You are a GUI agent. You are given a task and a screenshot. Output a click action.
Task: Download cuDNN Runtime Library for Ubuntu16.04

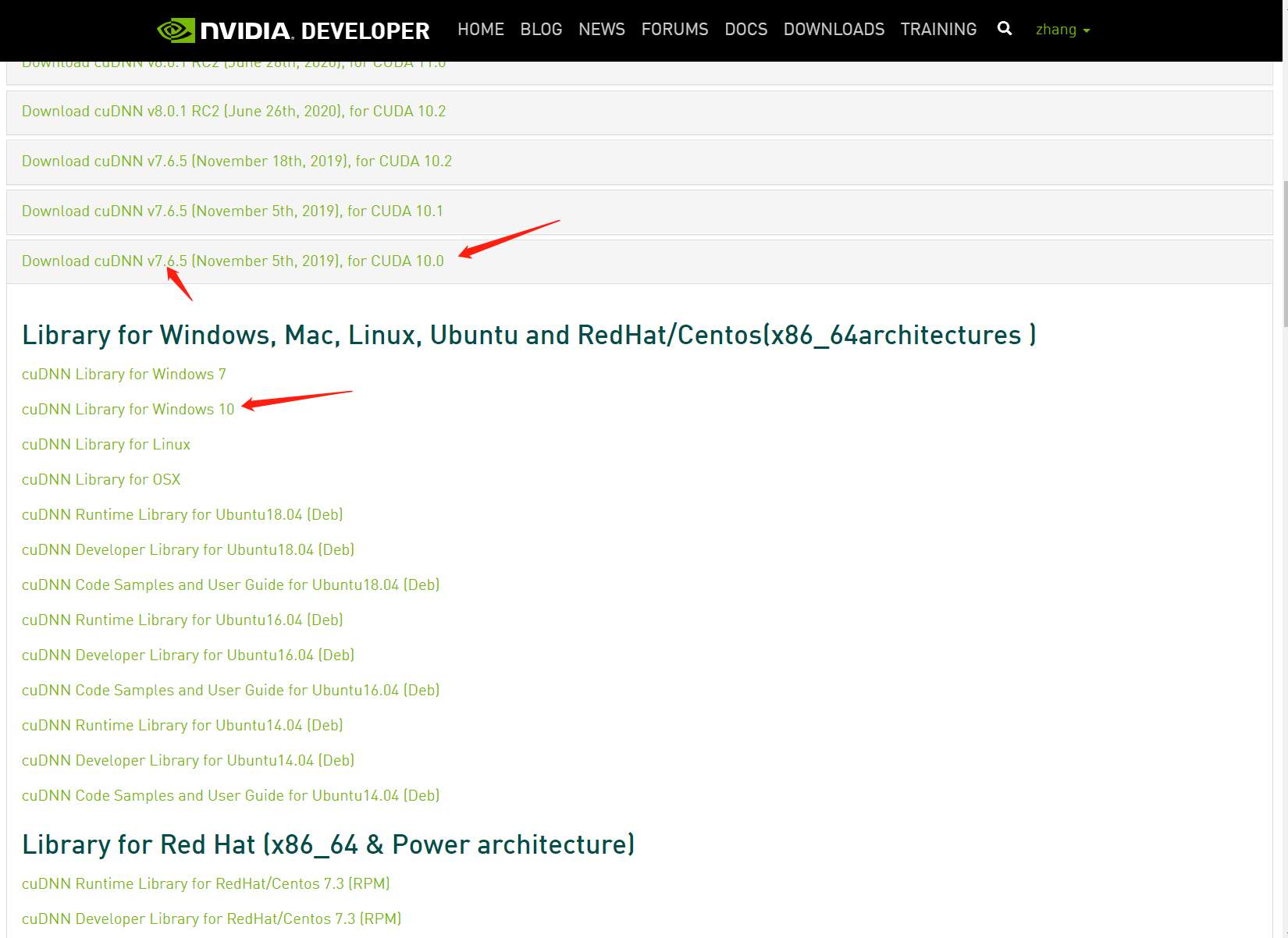coord(183,620)
